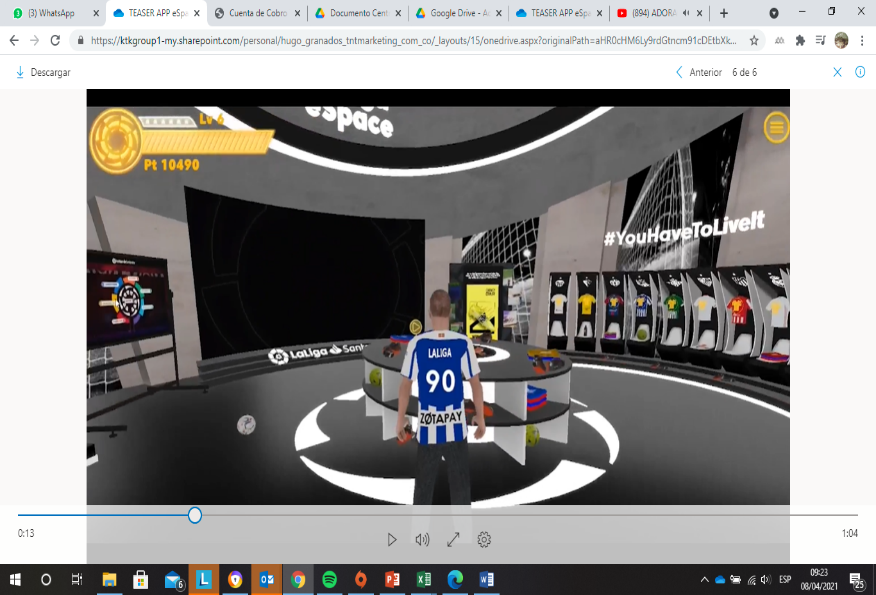Open the network Wi-Fi tray icon
The image size is (876, 595).
[x=752, y=579]
